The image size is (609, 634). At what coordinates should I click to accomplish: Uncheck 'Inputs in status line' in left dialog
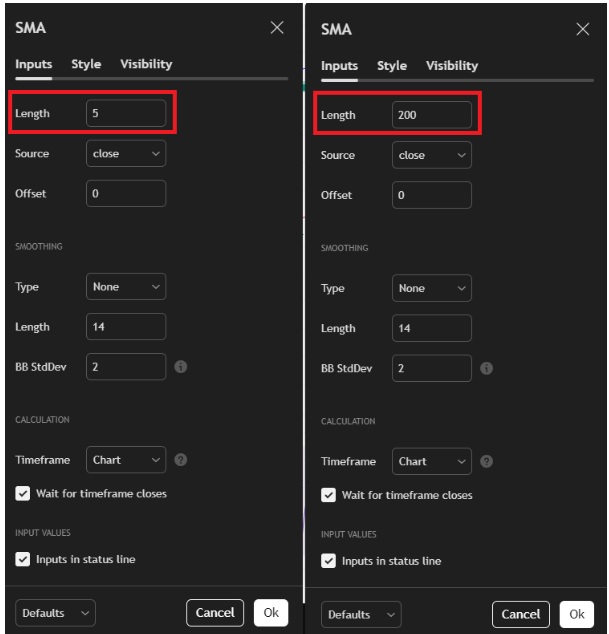pyautogui.click(x=23, y=559)
